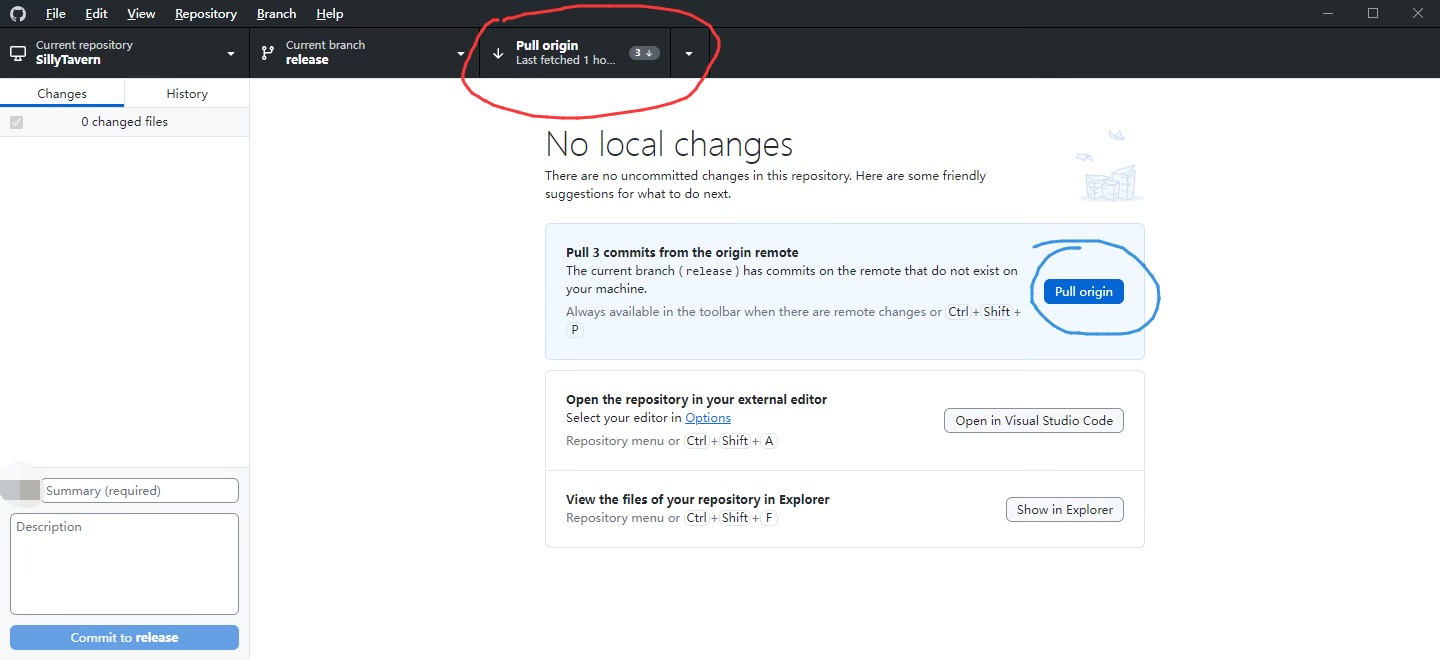Close the GitHub Desktop window

point(1418,13)
